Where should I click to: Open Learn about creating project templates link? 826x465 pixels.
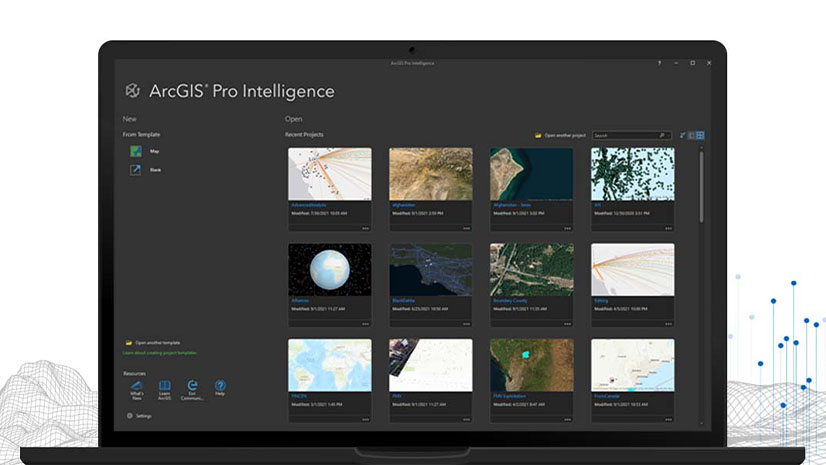[160, 353]
